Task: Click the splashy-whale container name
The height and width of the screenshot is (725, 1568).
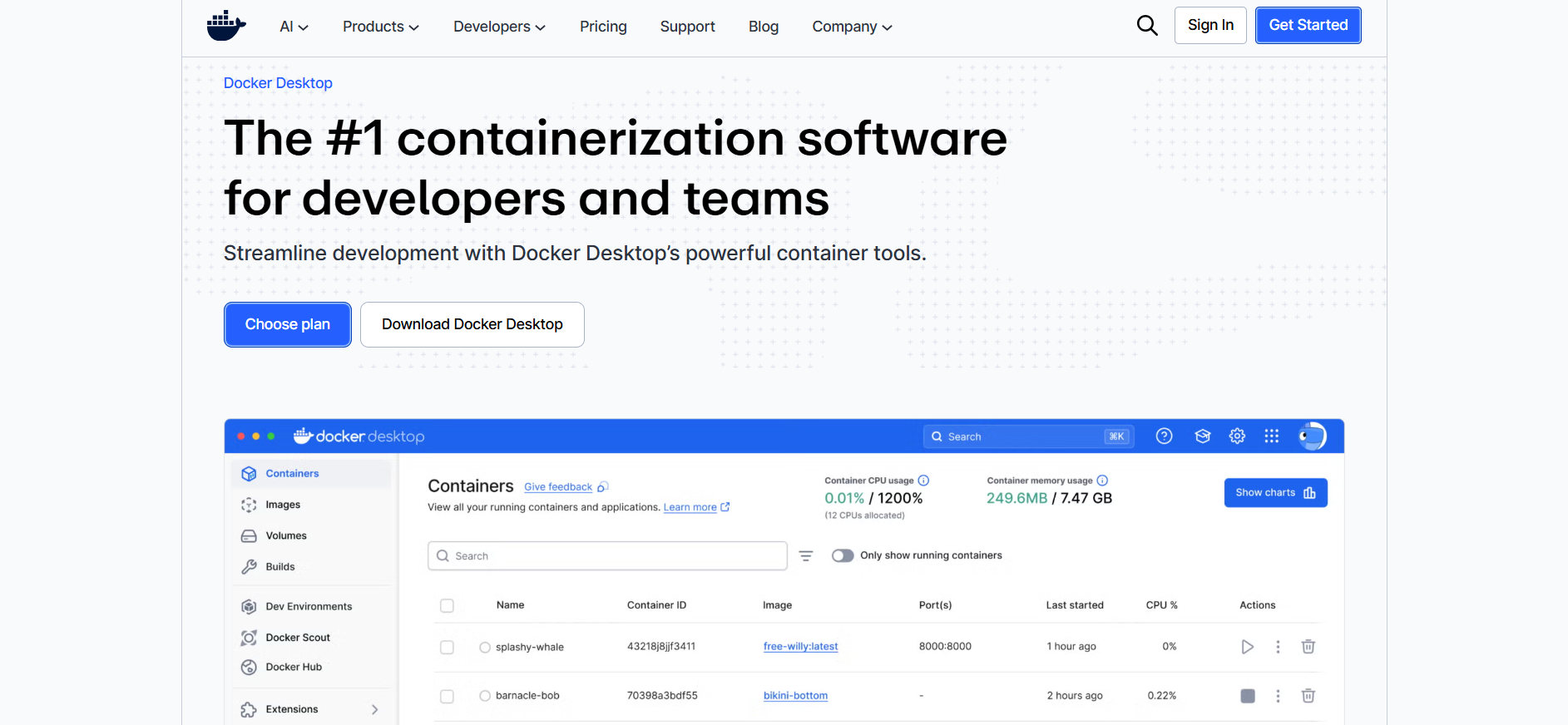Action: [530, 648]
